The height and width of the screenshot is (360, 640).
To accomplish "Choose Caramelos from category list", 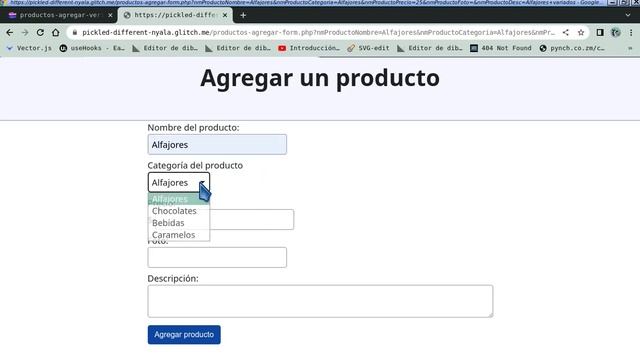I will tap(179, 235).
